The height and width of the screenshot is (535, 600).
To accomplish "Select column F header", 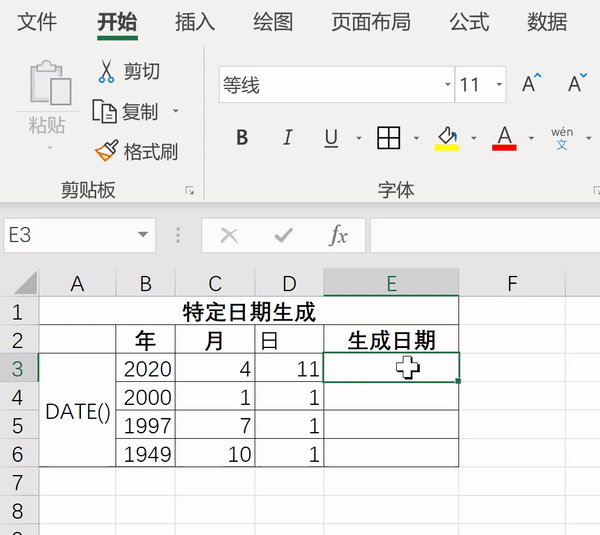I will click(512, 283).
